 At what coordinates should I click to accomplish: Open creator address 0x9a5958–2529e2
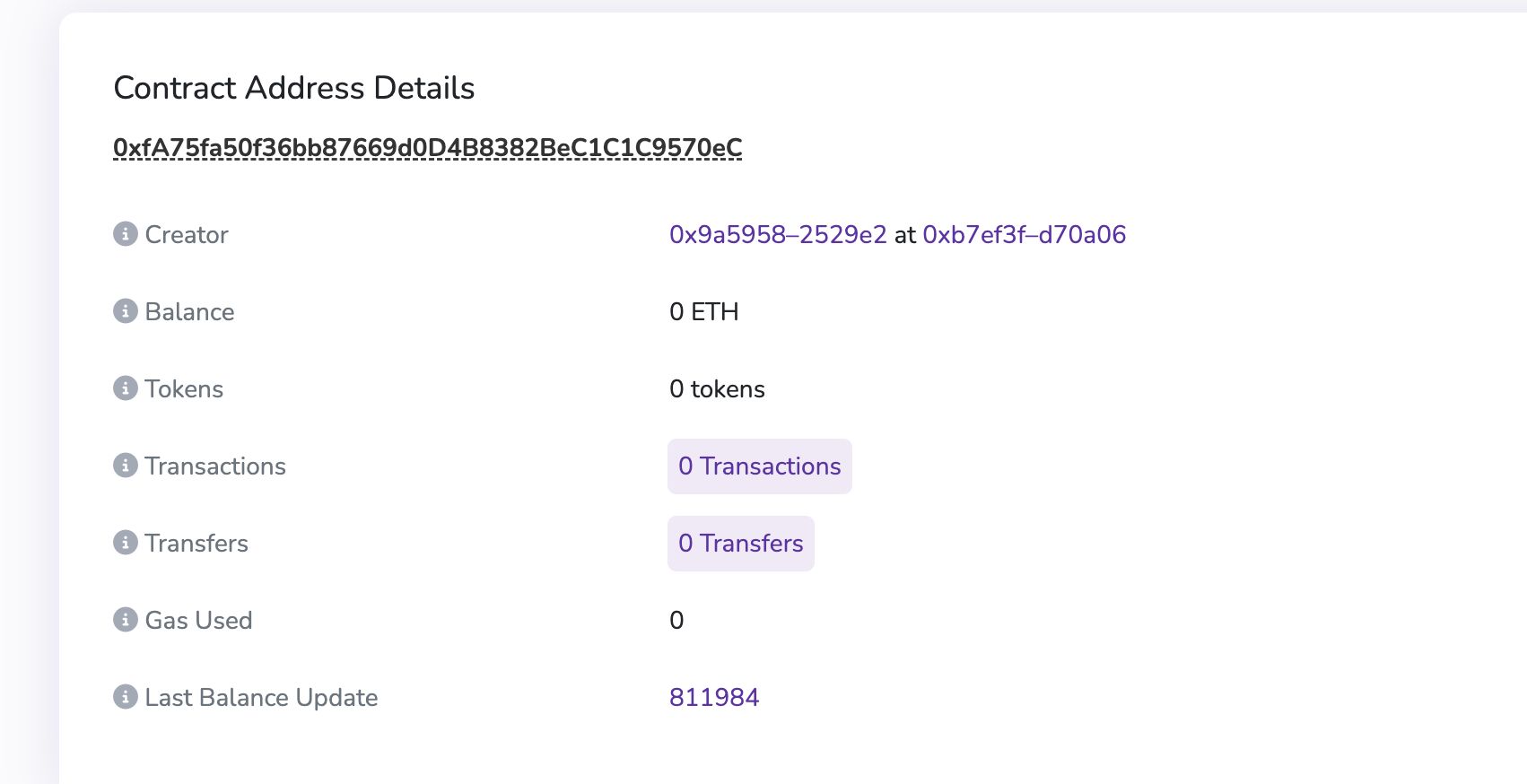point(778,235)
